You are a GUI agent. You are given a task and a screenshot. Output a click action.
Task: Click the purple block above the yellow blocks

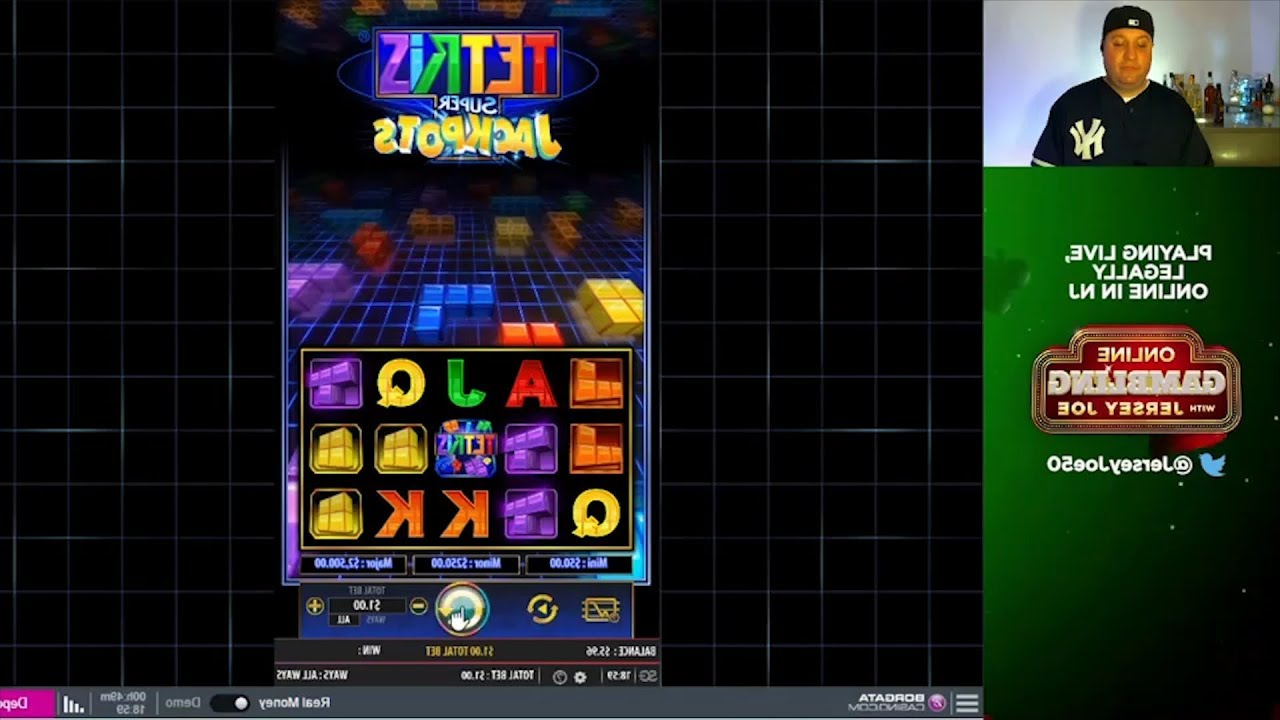point(335,383)
